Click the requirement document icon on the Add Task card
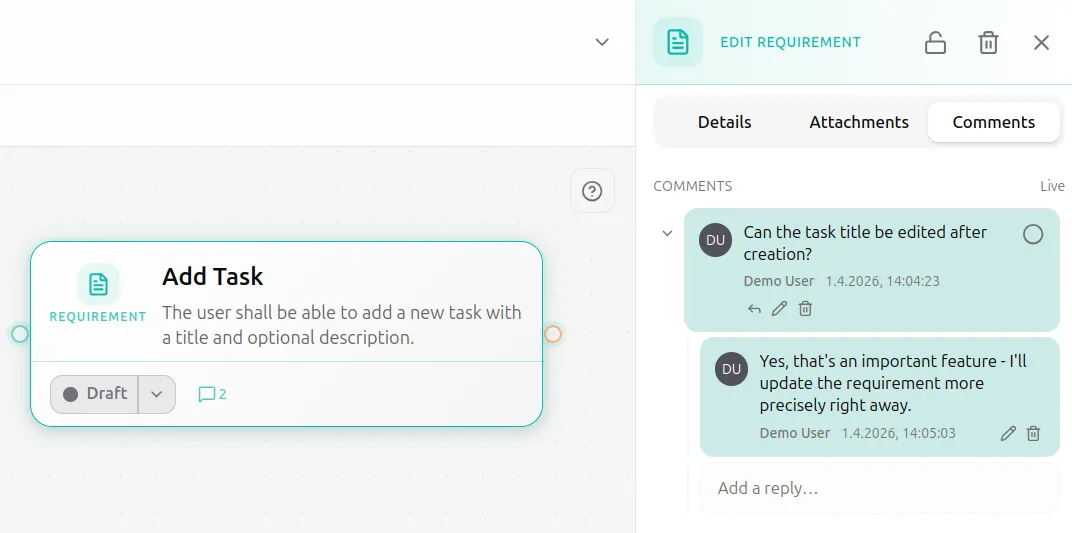The image size is (1072, 533). tap(98, 284)
